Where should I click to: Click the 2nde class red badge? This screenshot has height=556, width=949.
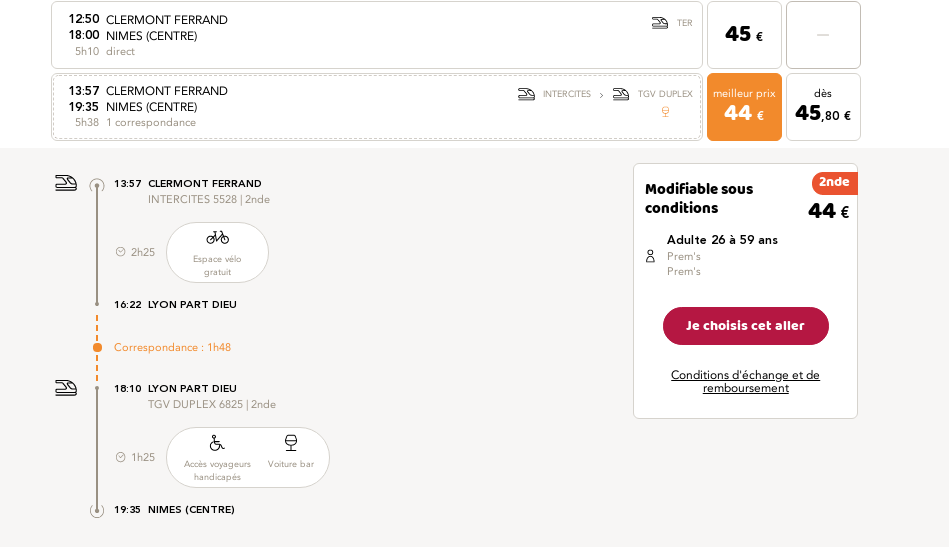835,183
